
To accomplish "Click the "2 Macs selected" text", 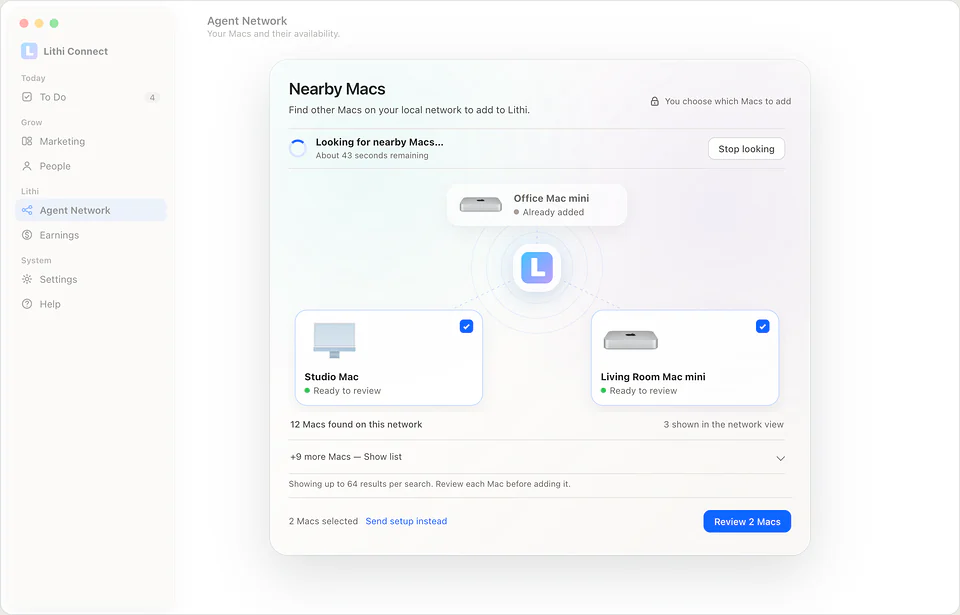I will click(x=323, y=521).
